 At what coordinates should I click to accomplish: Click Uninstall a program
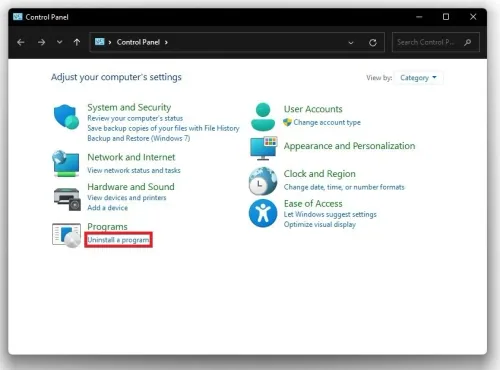tap(118, 240)
